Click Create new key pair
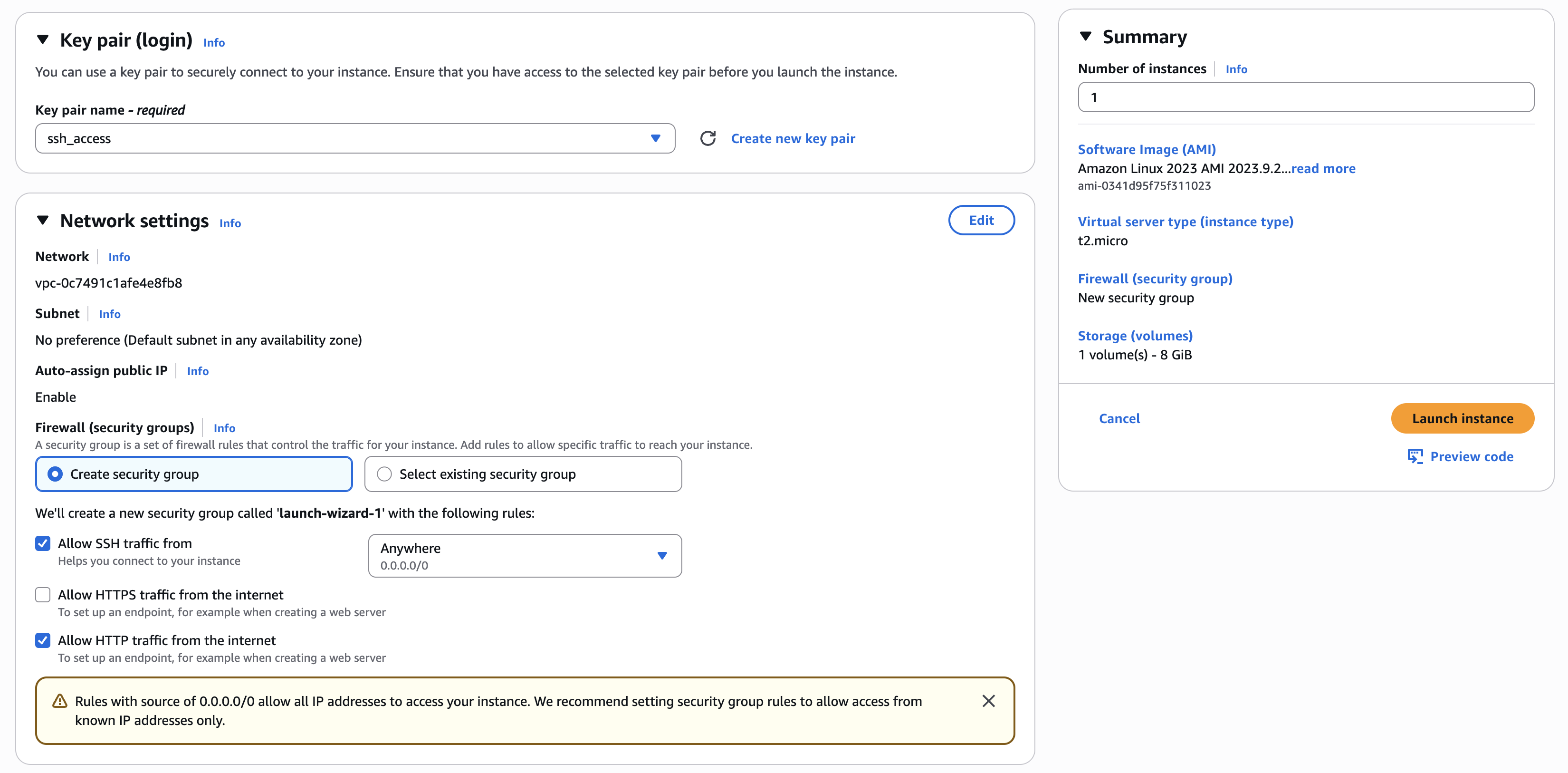Screen dimensions: 1568x773 coord(793,138)
